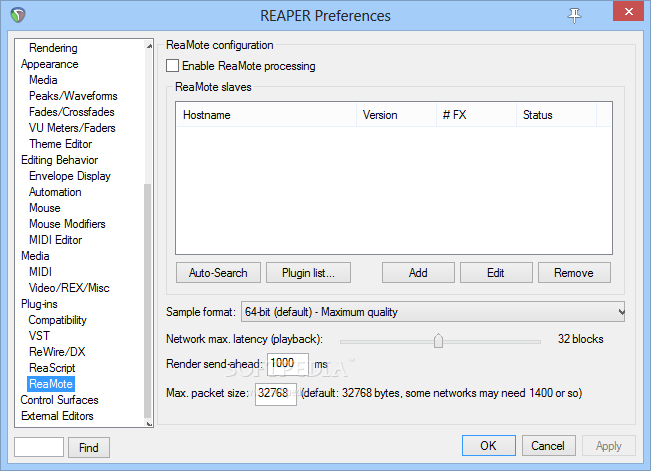This screenshot has height=471, width=651.
Task: Select Fades/Crossfades page
Action: point(71,112)
